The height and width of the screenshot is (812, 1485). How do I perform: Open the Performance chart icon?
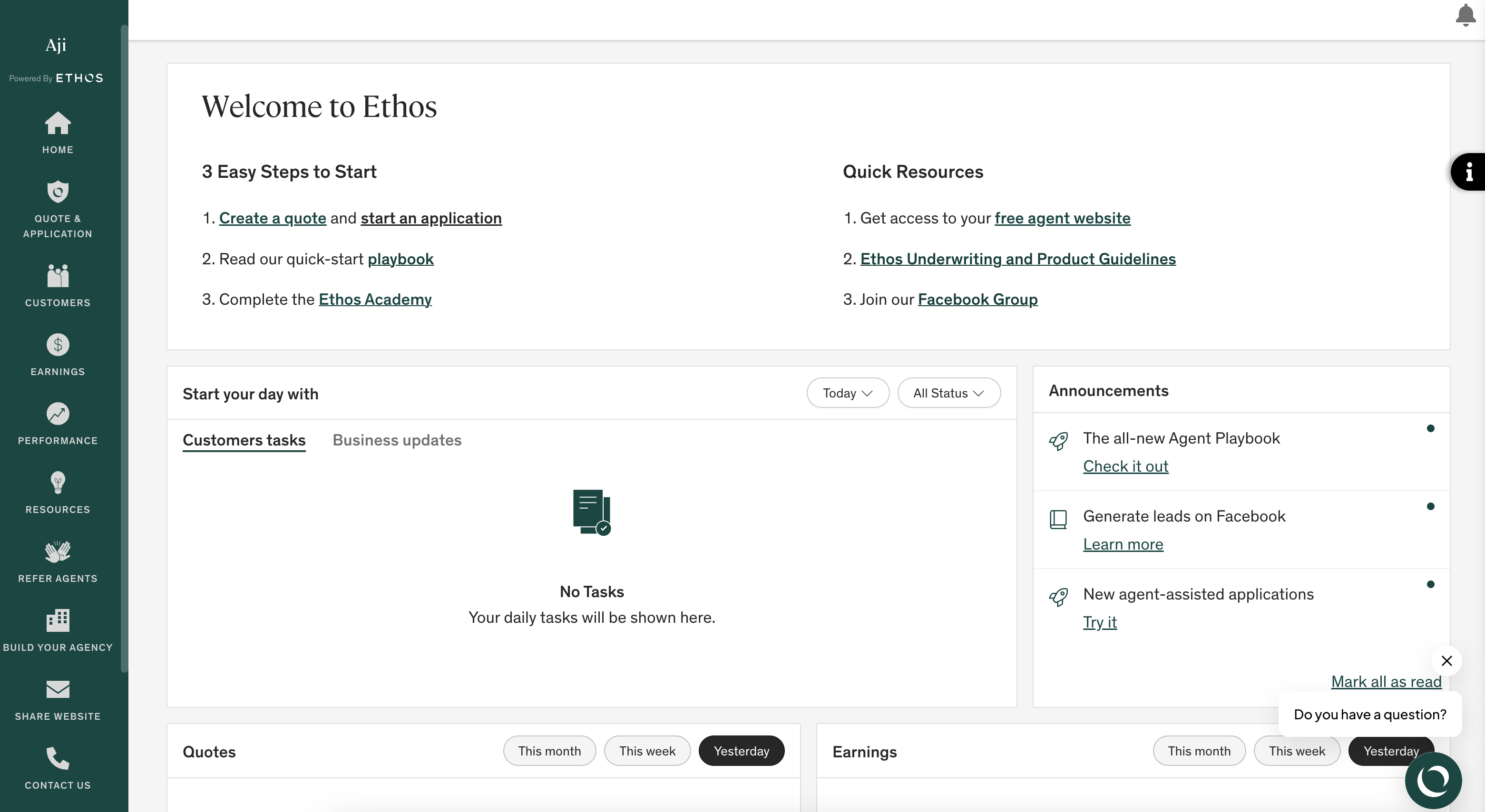click(x=58, y=413)
